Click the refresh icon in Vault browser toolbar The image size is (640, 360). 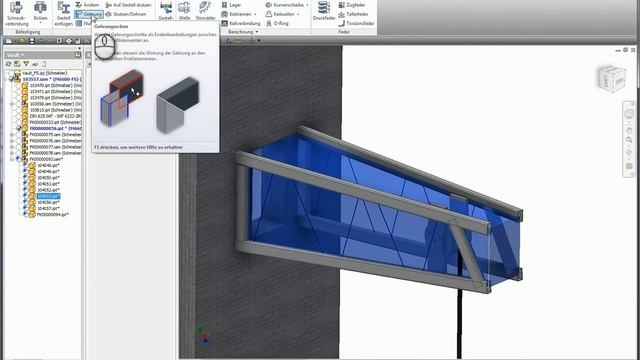point(9,64)
